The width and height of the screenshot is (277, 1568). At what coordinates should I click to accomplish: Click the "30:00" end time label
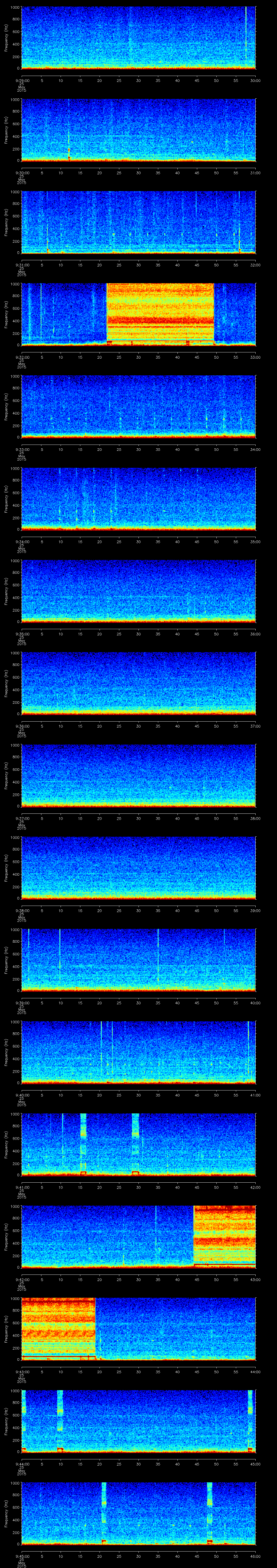click(x=256, y=80)
